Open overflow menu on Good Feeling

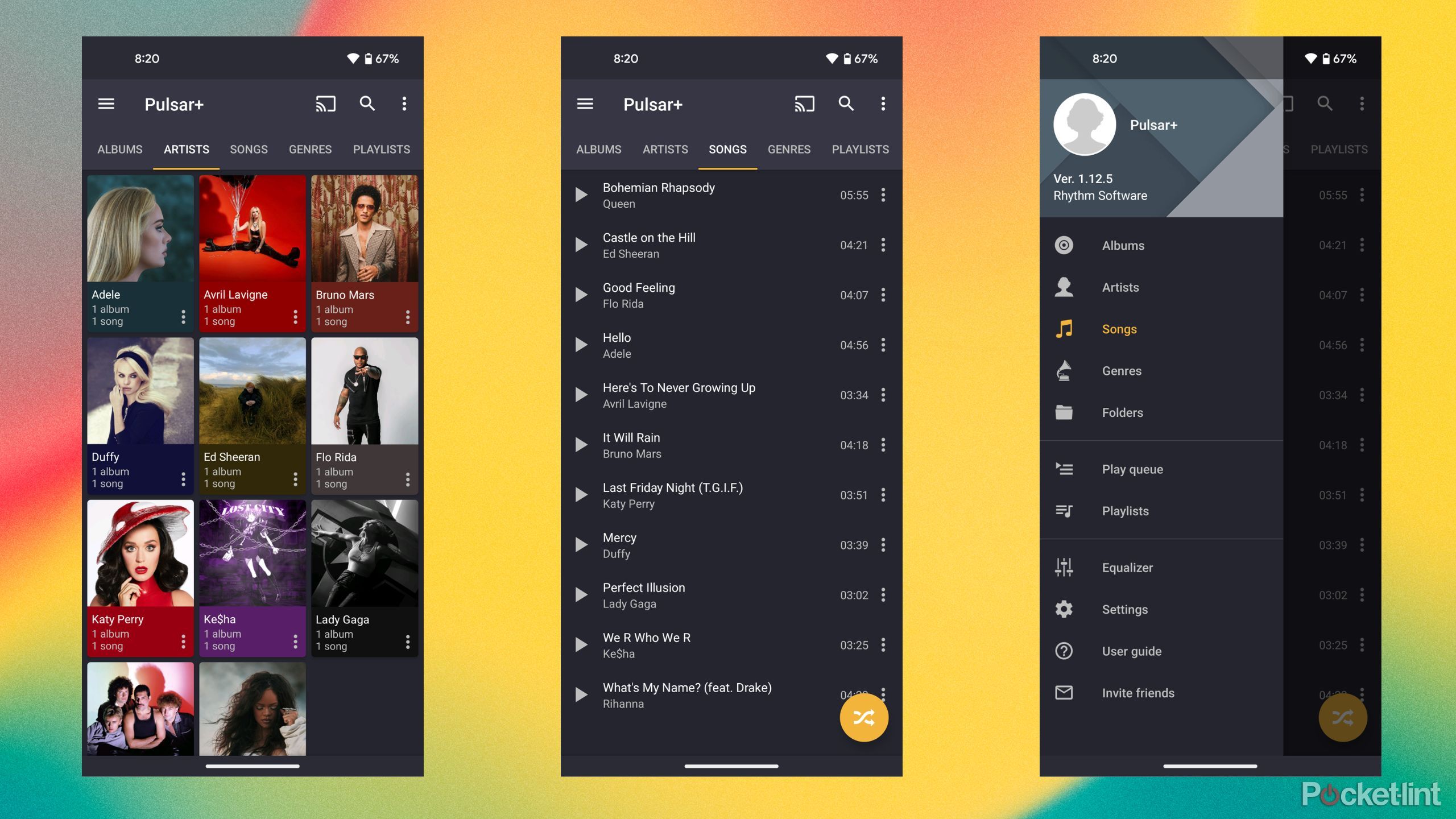(883, 294)
